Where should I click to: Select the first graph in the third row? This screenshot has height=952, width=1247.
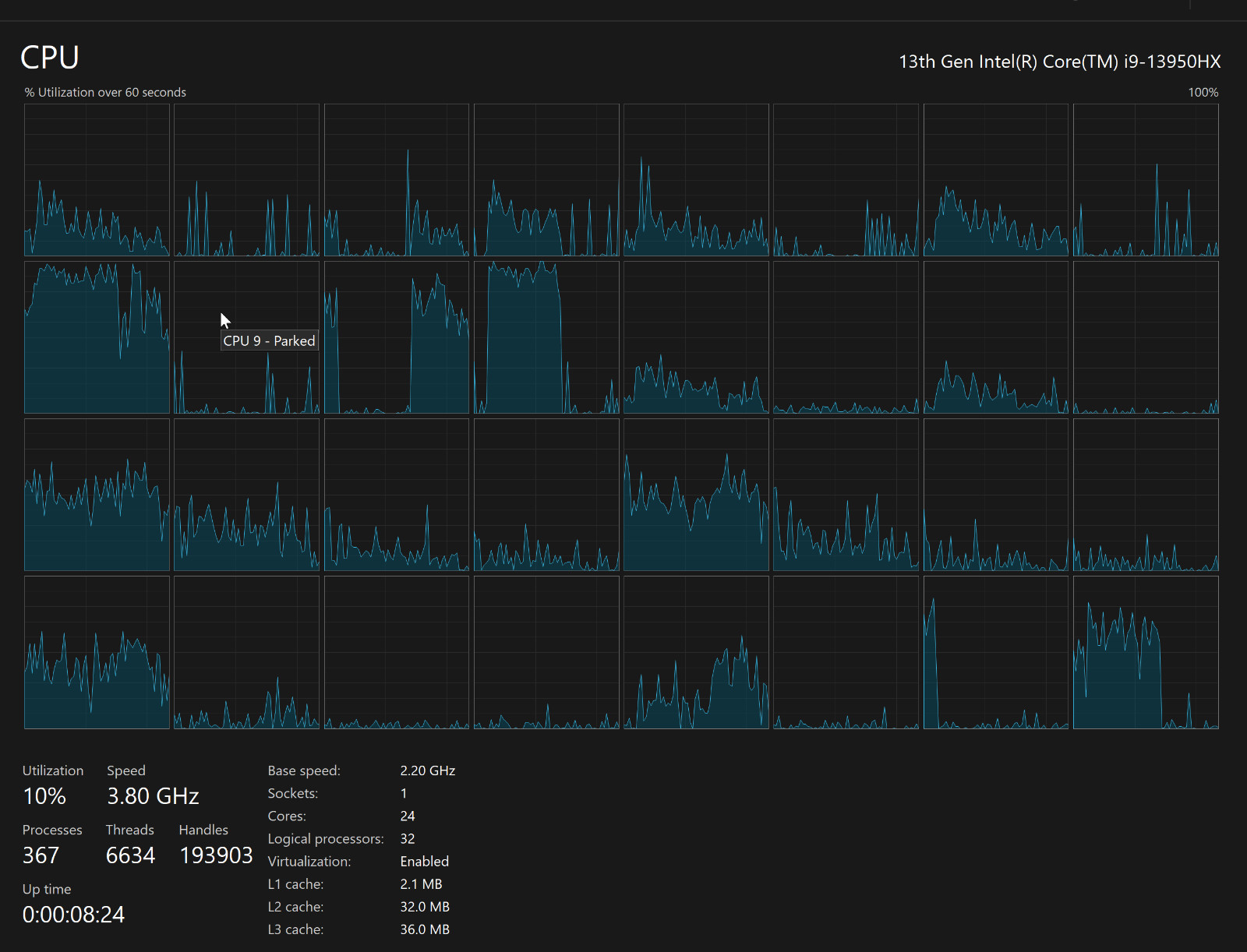coord(97,495)
